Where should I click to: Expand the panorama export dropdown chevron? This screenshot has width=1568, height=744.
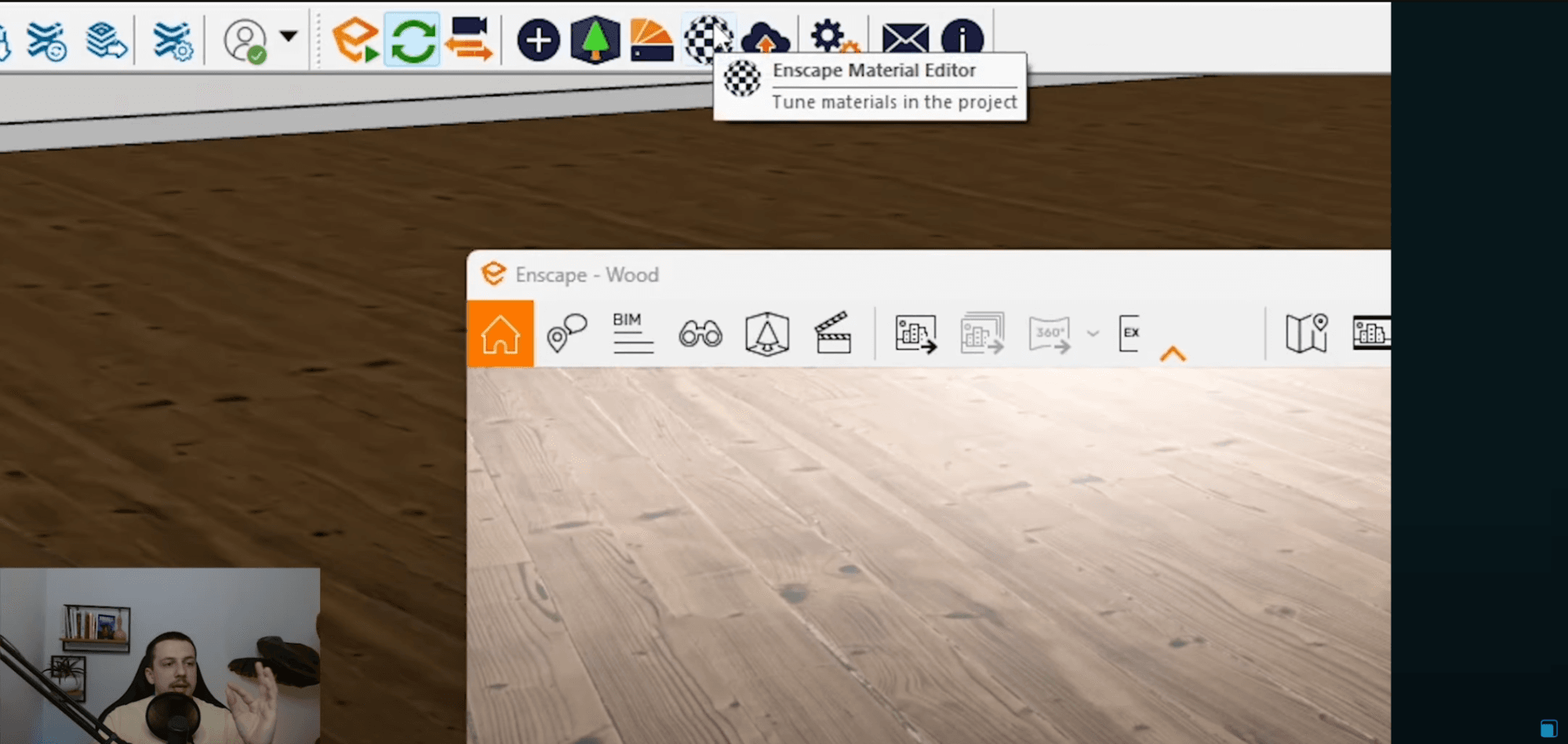(1093, 334)
